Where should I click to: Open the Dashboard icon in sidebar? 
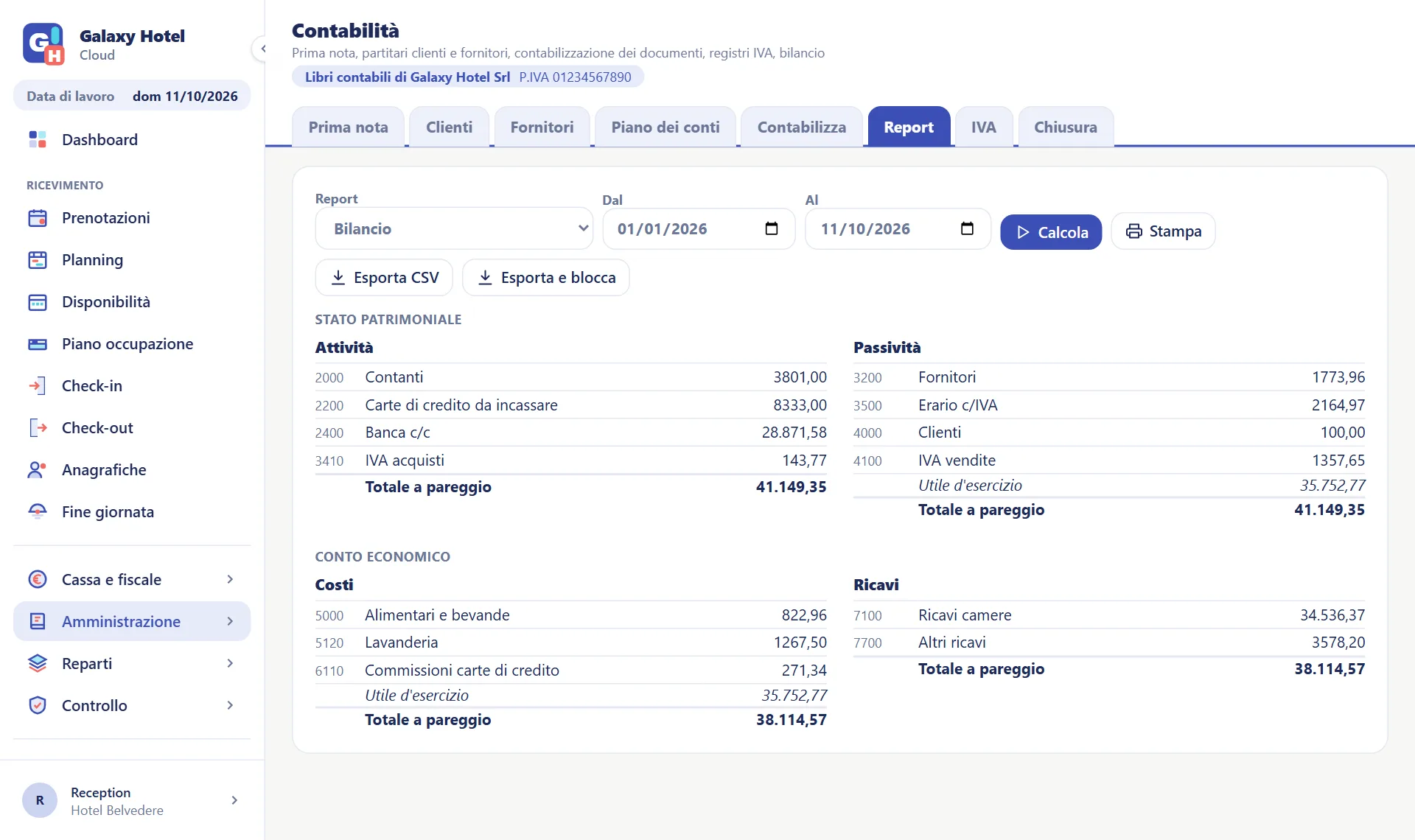point(38,139)
